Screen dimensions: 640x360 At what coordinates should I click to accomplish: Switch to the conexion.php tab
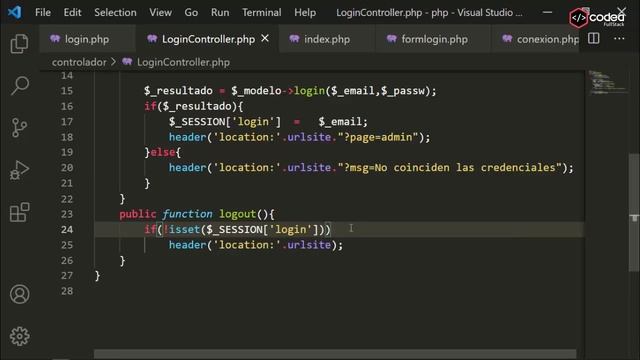[536, 39]
